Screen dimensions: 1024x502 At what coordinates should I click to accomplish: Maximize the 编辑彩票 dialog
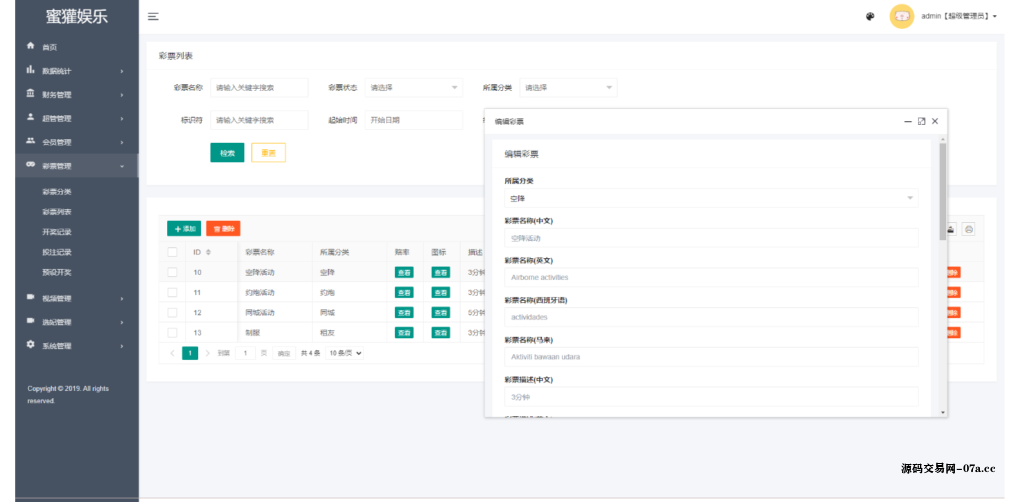(921, 121)
